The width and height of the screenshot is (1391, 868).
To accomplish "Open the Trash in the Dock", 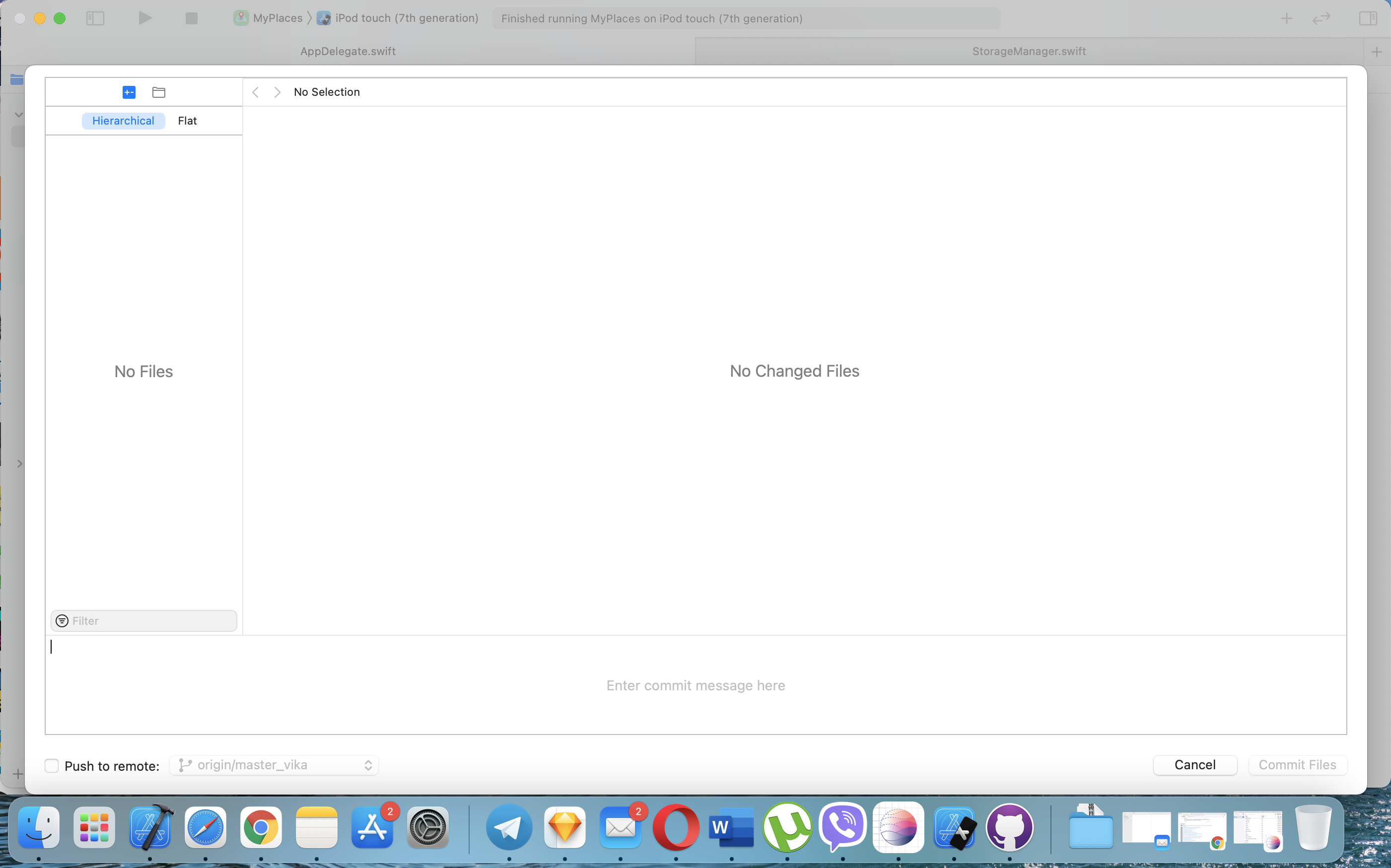I will tap(1314, 827).
